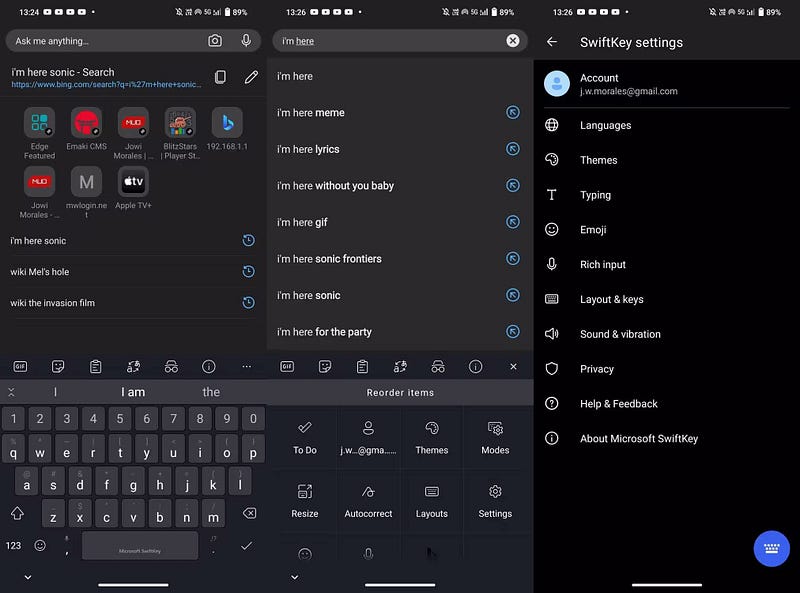Tap the Autocorrect icon in the reorder panel
Screen dimensions: 800x593
click(368, 491)
